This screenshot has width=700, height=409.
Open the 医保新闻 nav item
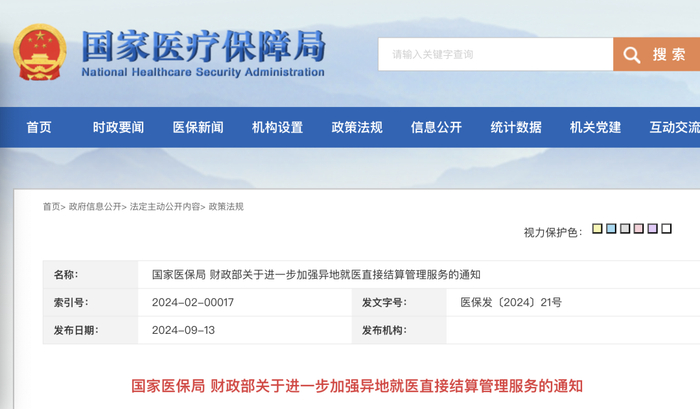coord(198,127)
